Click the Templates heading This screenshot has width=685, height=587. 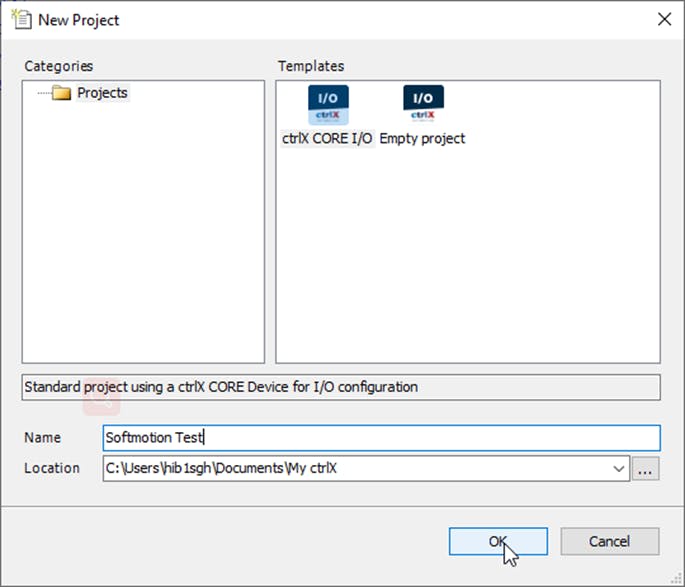[311, 66]
